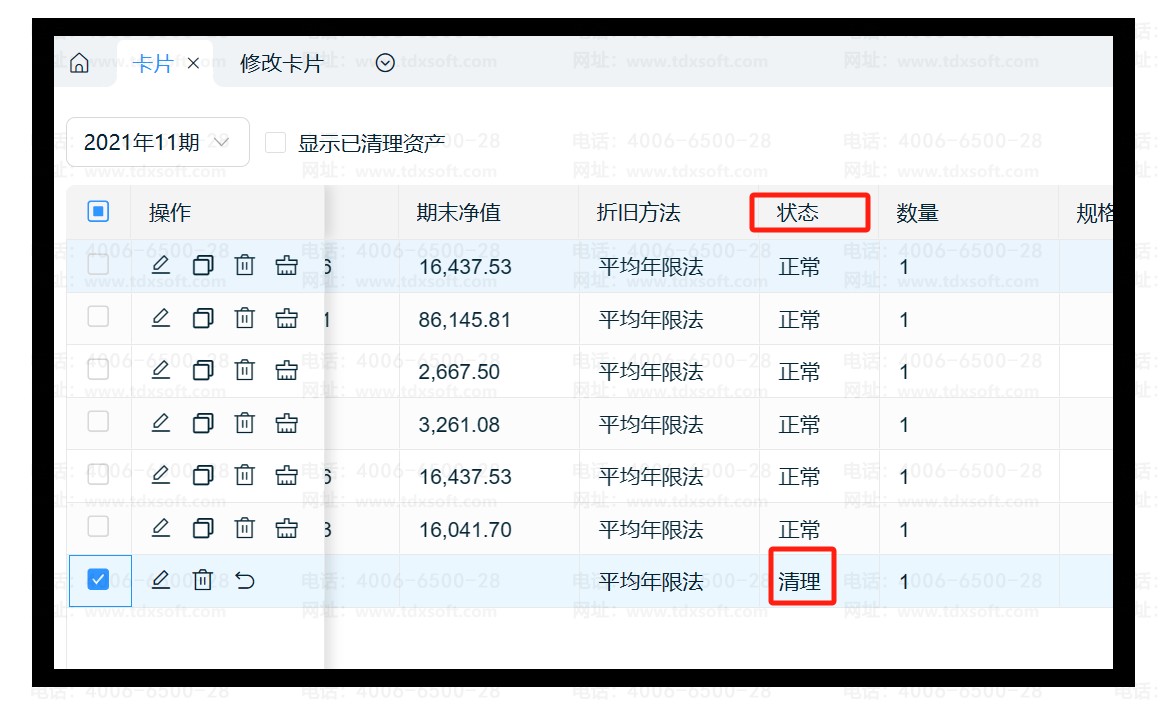
Task: Delete the row with 3,261.08 net value
Action: 244,423
